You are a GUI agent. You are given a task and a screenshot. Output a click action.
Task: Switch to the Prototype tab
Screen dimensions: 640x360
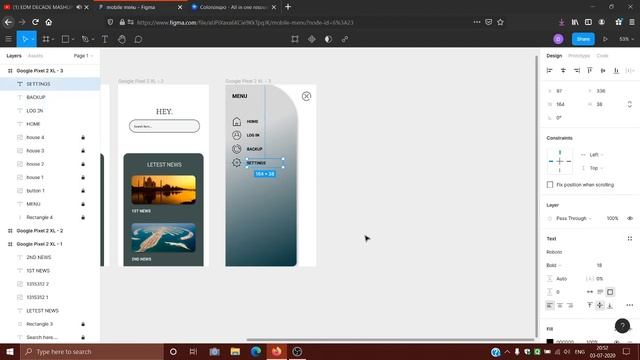coord(579,56)
